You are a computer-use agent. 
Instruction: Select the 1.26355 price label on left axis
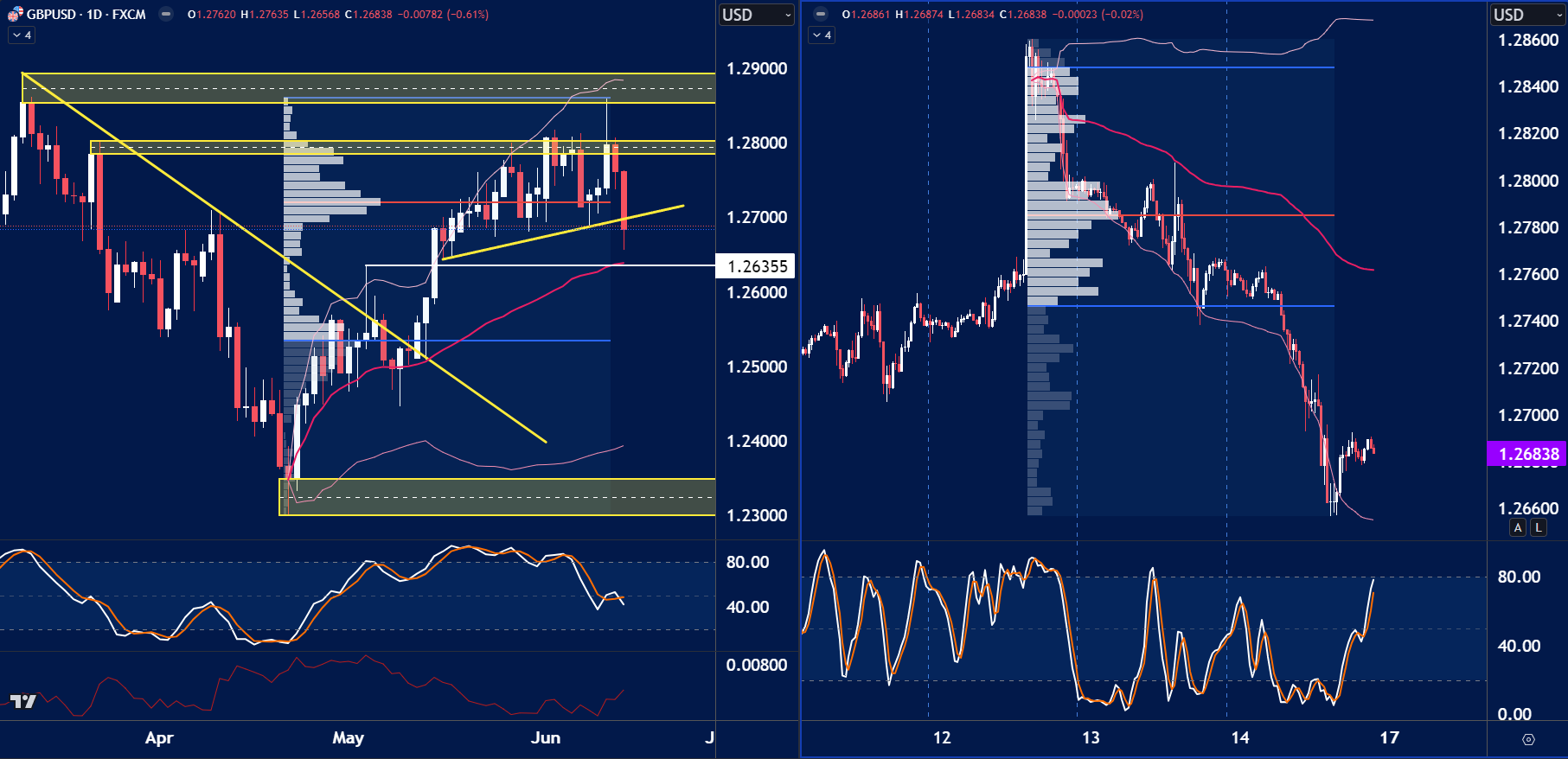(756, 266)
